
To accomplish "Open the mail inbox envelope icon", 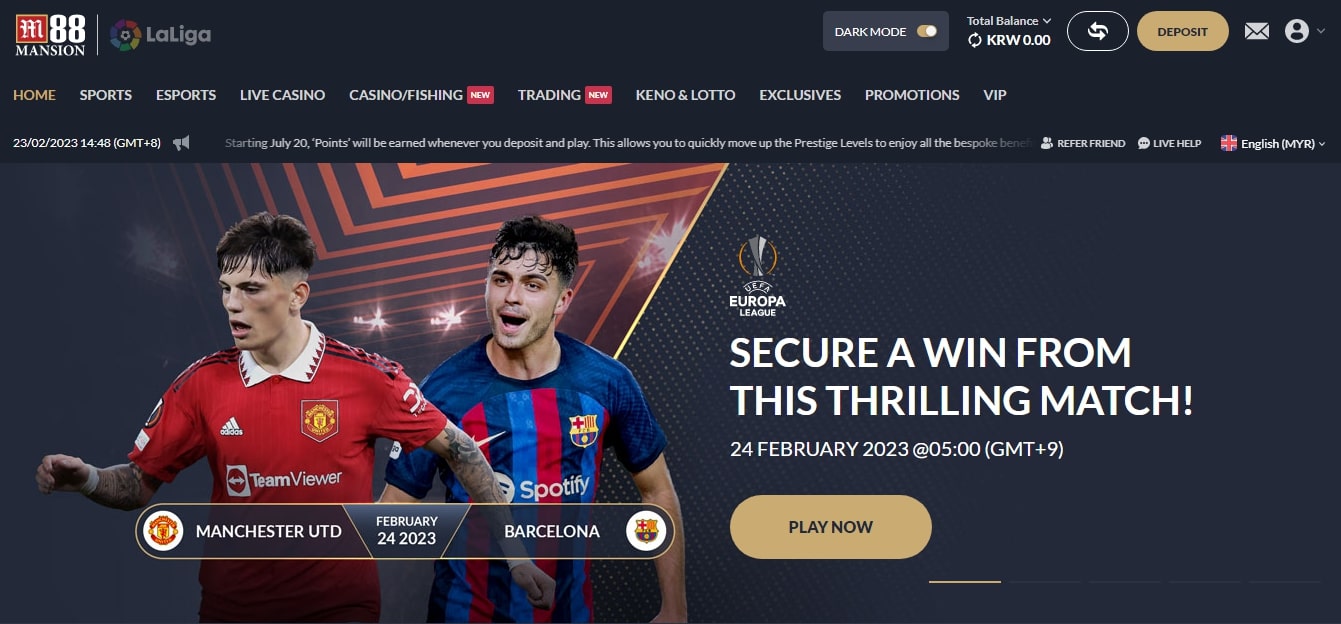I will coord(1256,32).
